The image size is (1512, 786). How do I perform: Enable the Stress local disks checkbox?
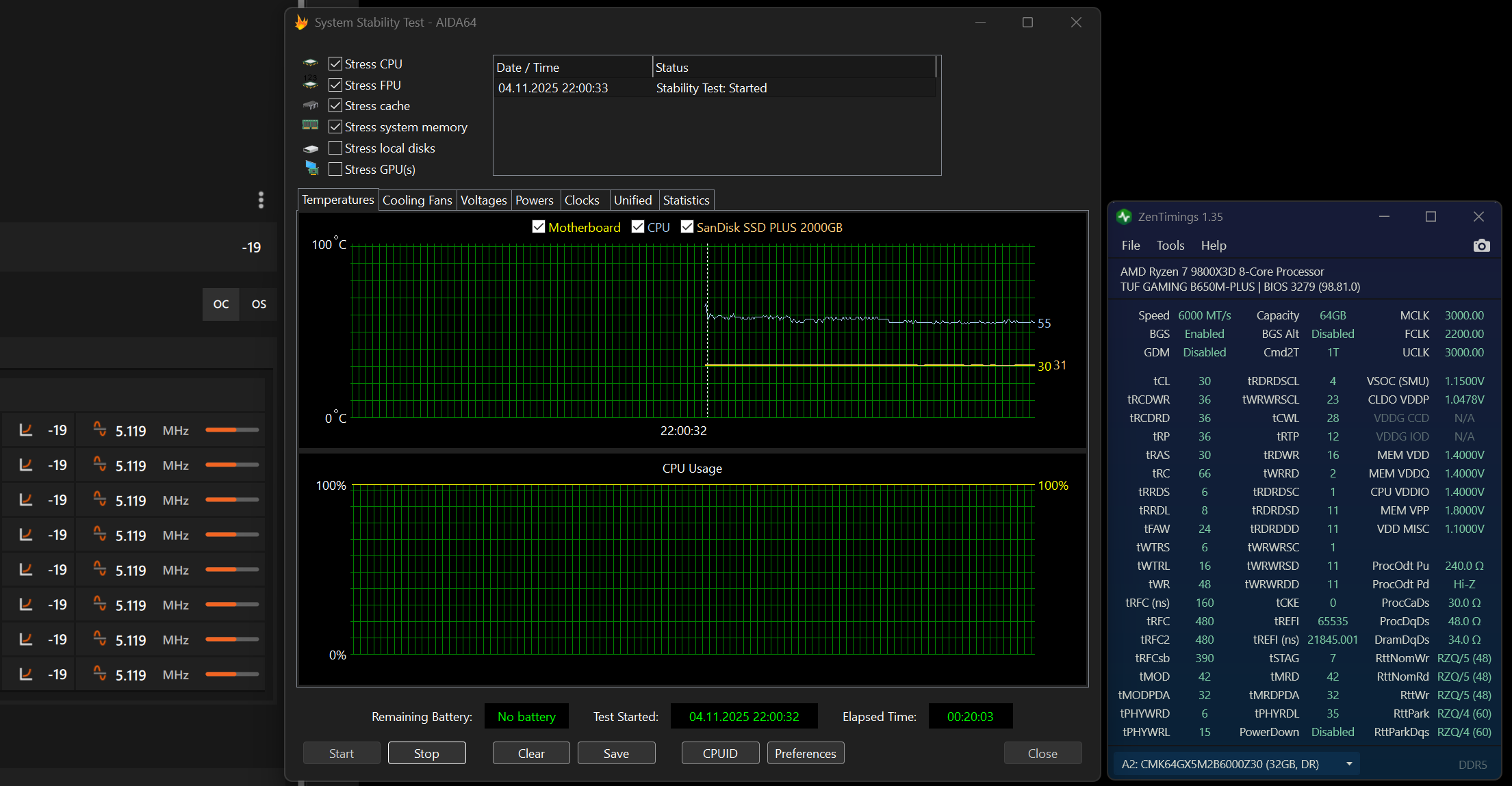pyautogui.click(x=335, y=148)
